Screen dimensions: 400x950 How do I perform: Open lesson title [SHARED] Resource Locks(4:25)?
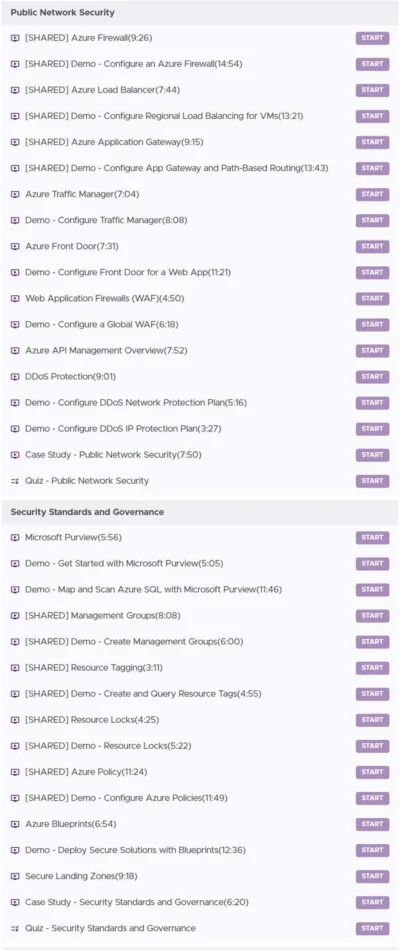click(92, 720)
